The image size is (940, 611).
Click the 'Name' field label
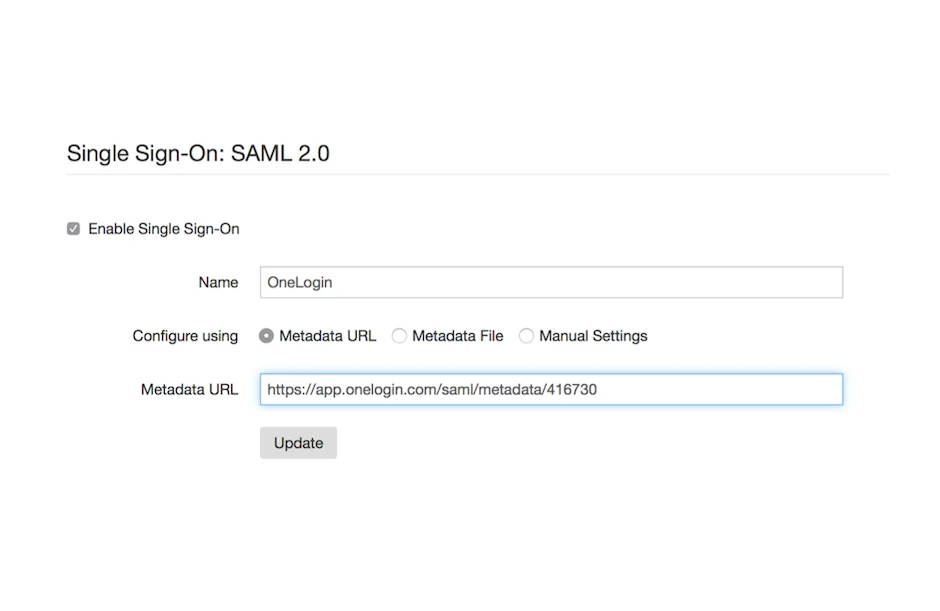(x=218, y=282)
